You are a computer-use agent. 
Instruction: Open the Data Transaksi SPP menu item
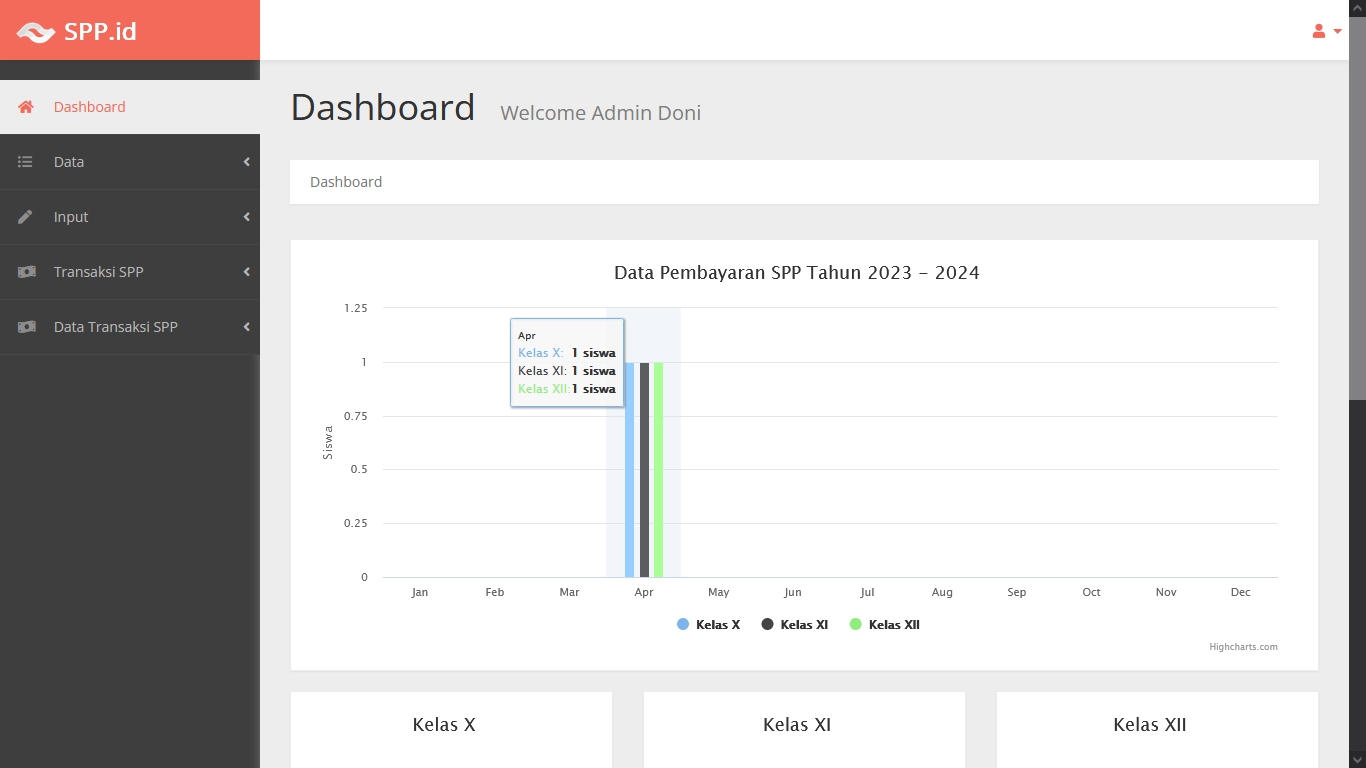(x=116, y=327)
